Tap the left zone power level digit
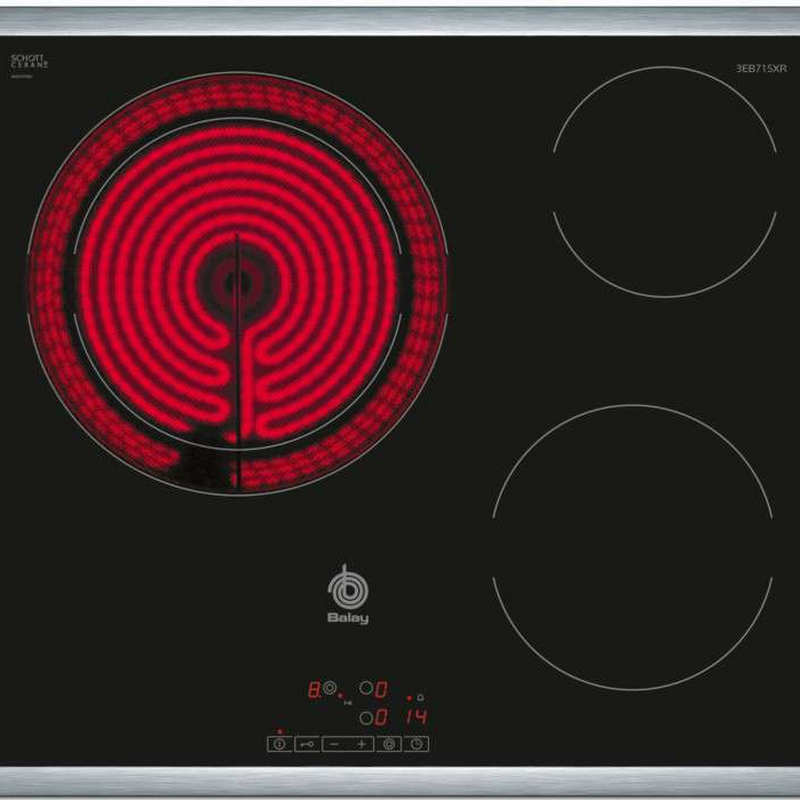The image size is (800, 800). [313, 690]
